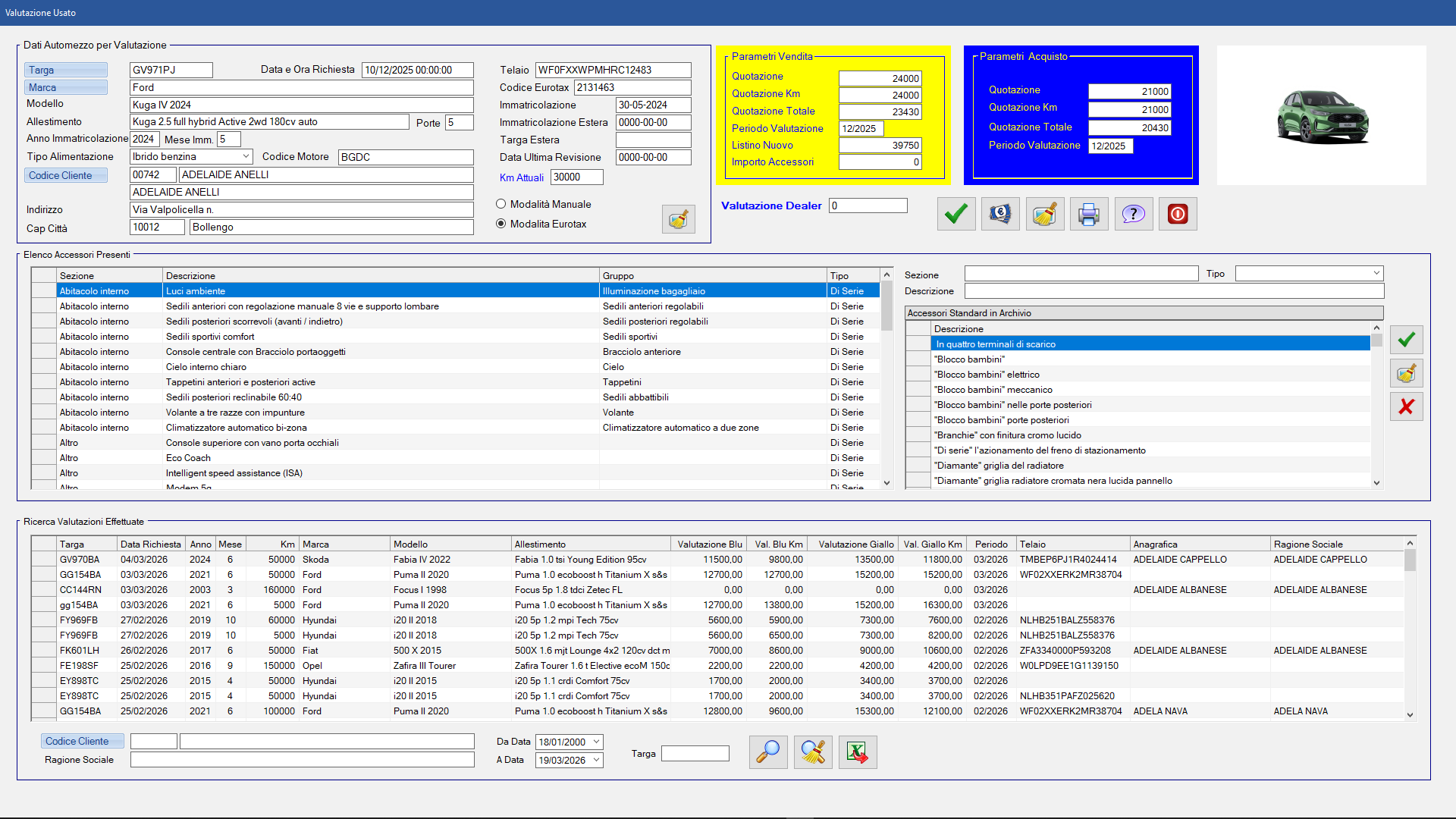
Task: Select the Modalita Eurotax radio button
Action: 500,224
